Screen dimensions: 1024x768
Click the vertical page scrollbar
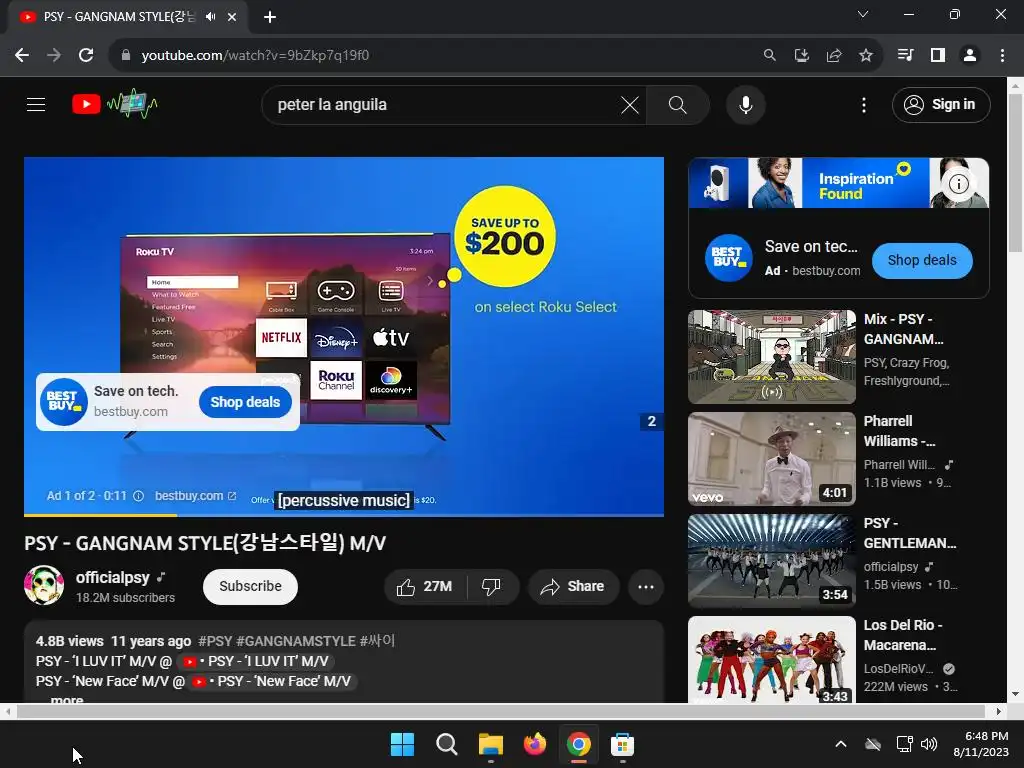click(1016, 173)
